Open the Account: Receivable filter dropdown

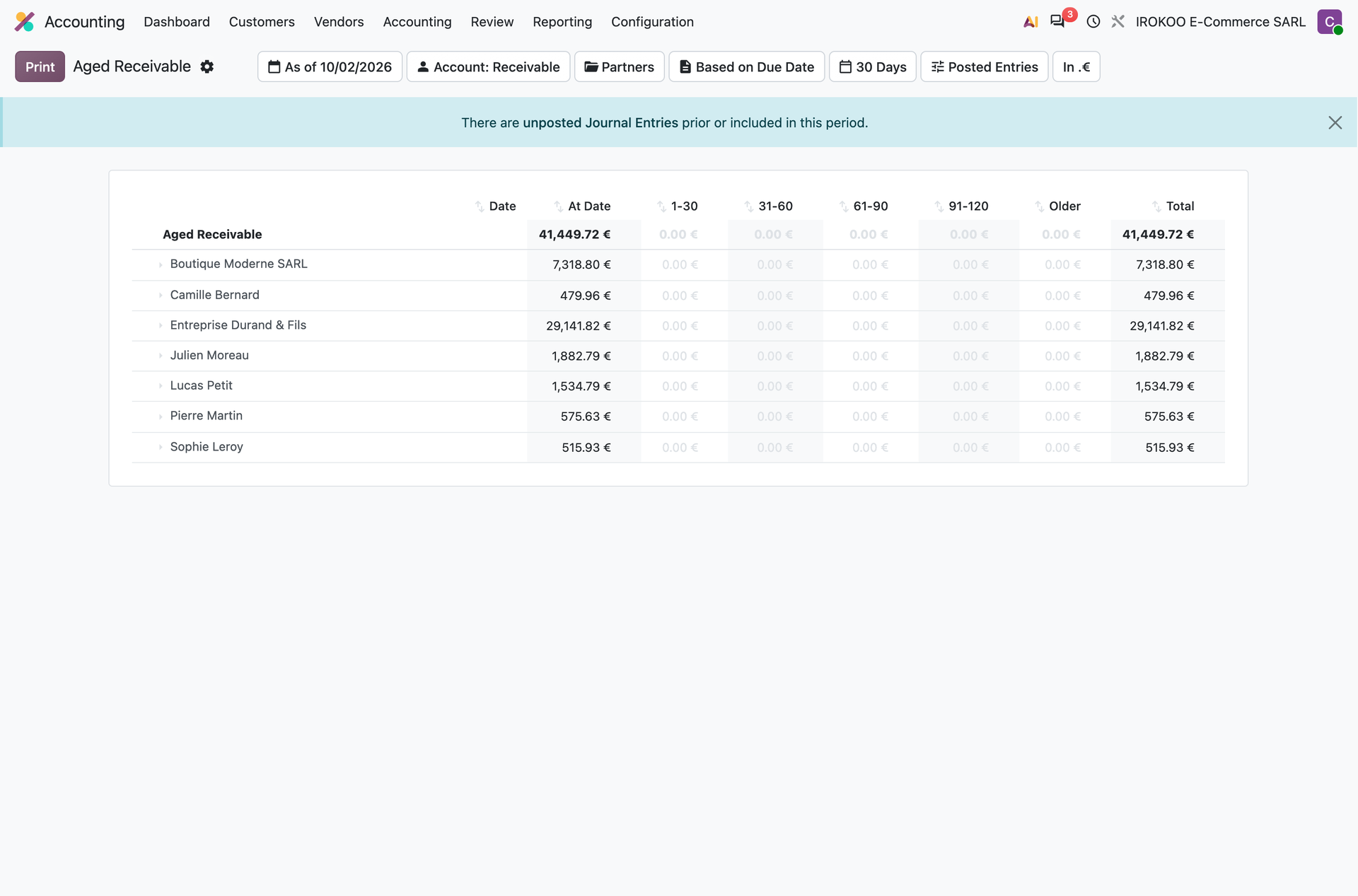tap(488, 66)
